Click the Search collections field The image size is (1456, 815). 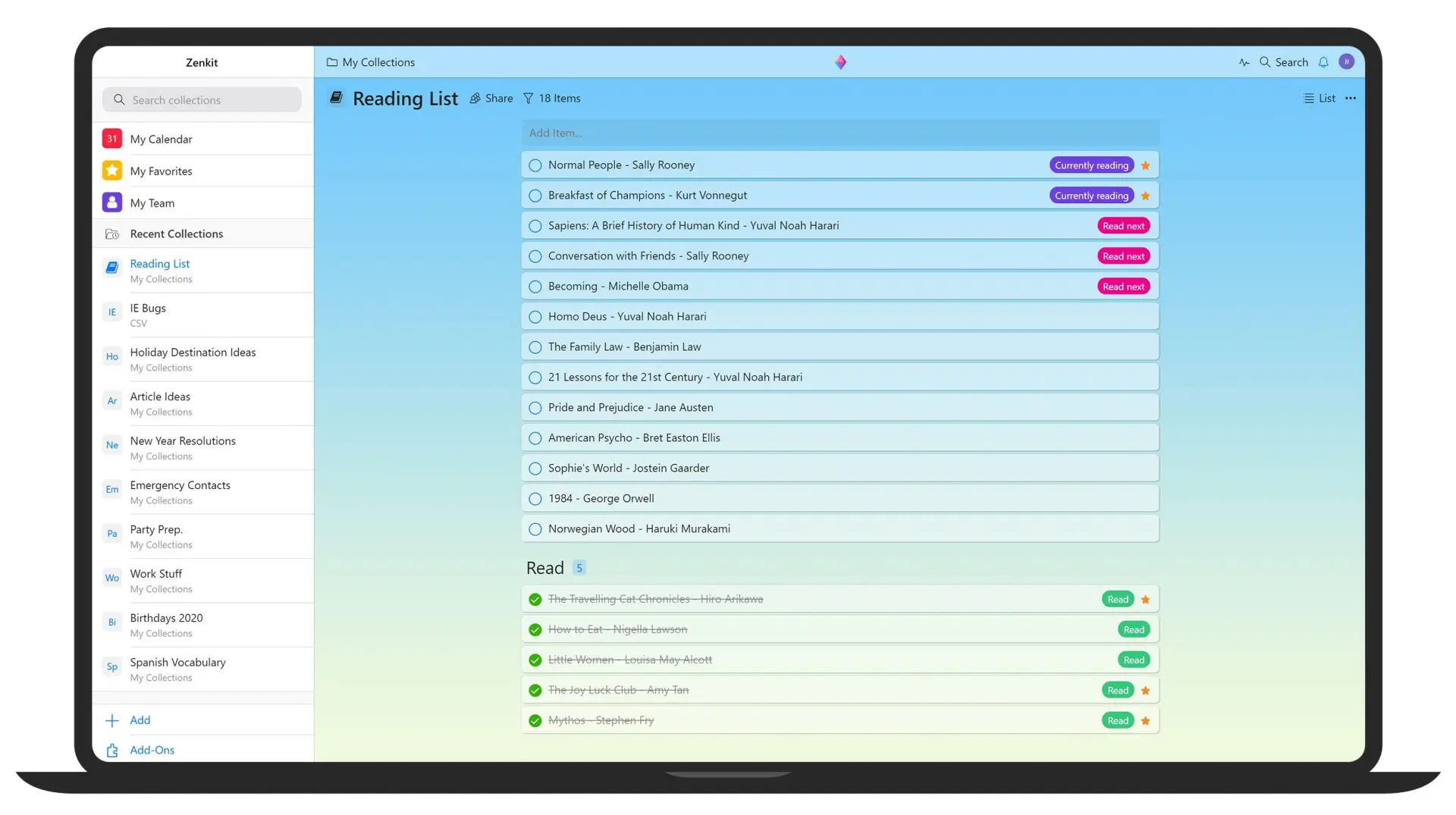[202, 99]
